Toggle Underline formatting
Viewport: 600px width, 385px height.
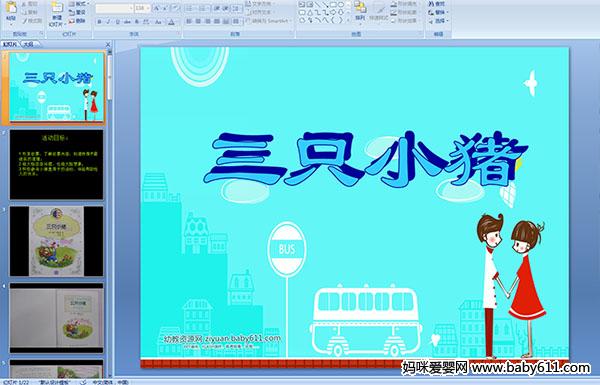pyautogui.click(x=117, y=22)
